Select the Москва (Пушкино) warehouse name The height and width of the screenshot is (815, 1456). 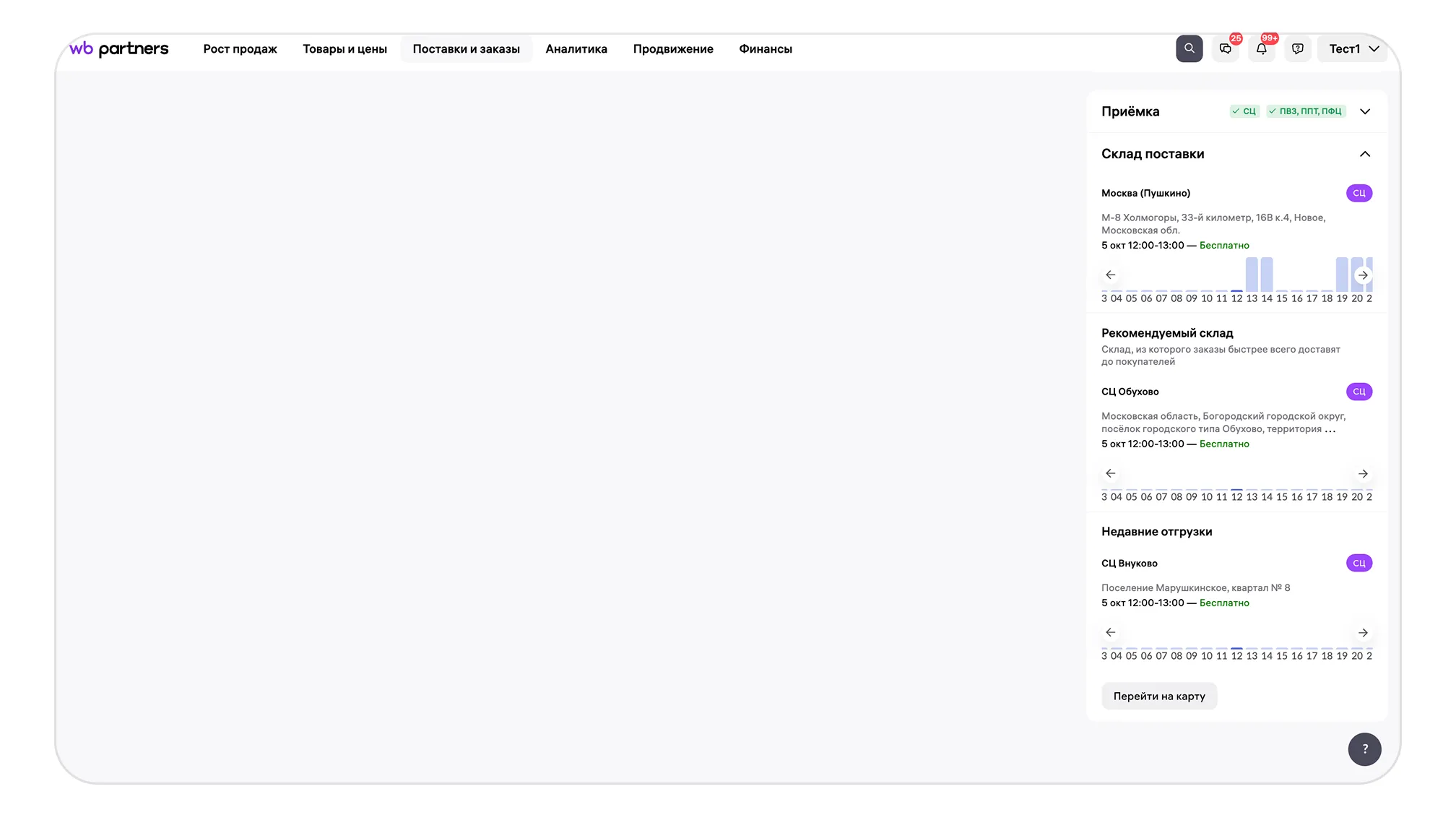(x=1145, y=193)
